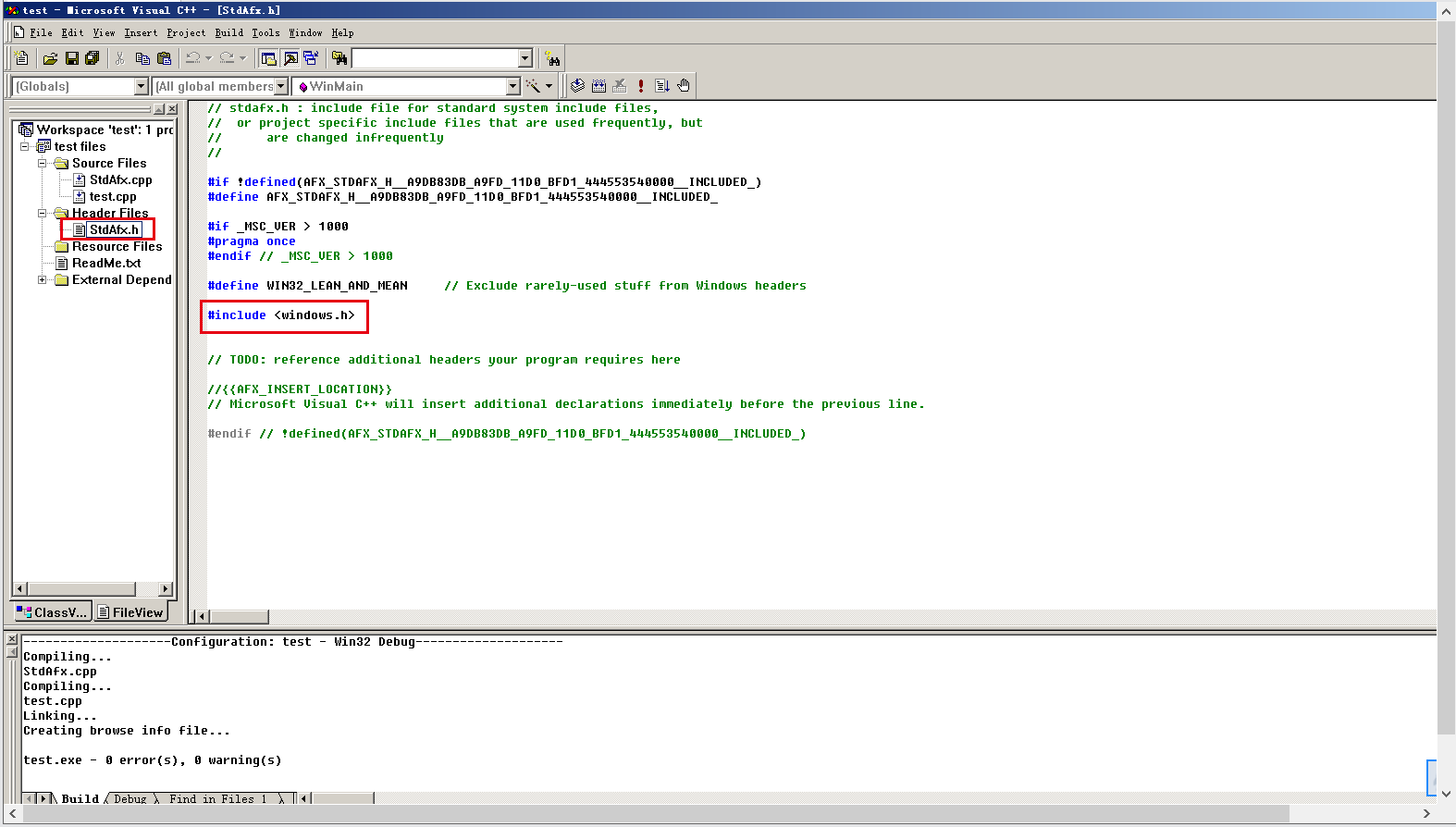Viewport: 1456px width, 827px height.
Task: Click the Save floppy disk icon
Action: (x=71, y=58)
